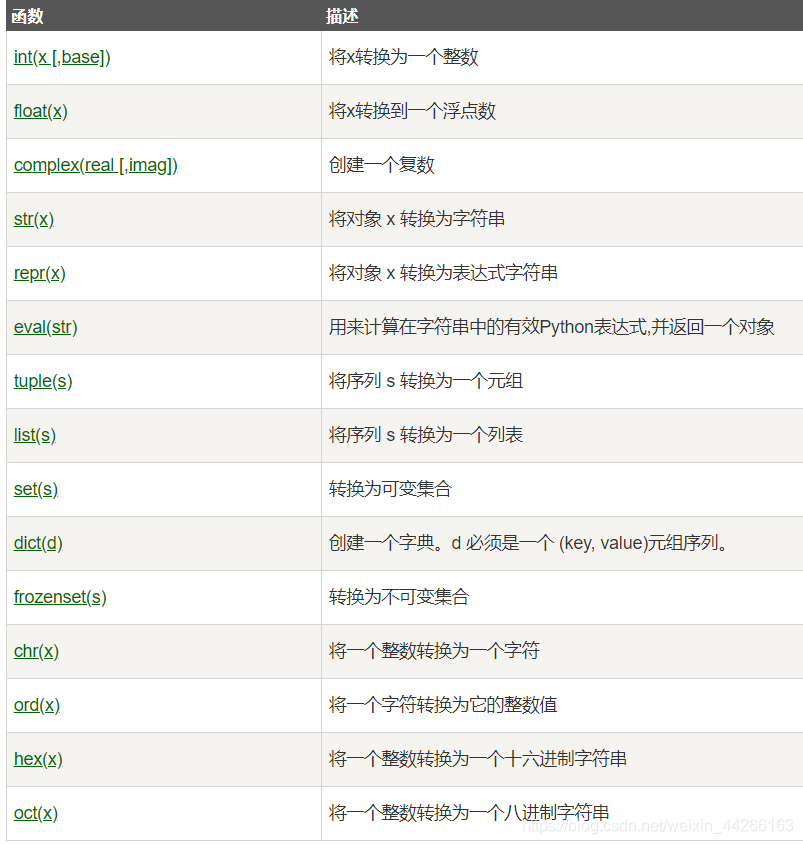803x844 pixels.
Task: Open the oct(x) link
Action: click(36, 813)
